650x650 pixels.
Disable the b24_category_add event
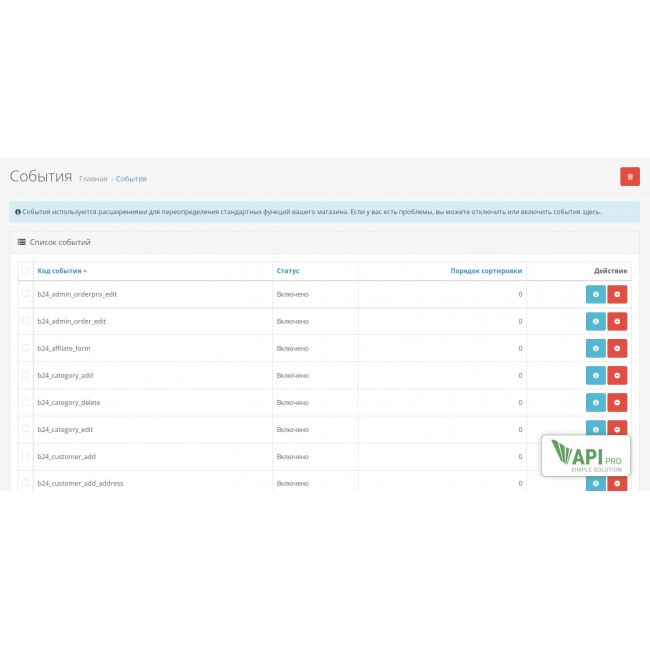pyautogui.click(x=618, y=375)
